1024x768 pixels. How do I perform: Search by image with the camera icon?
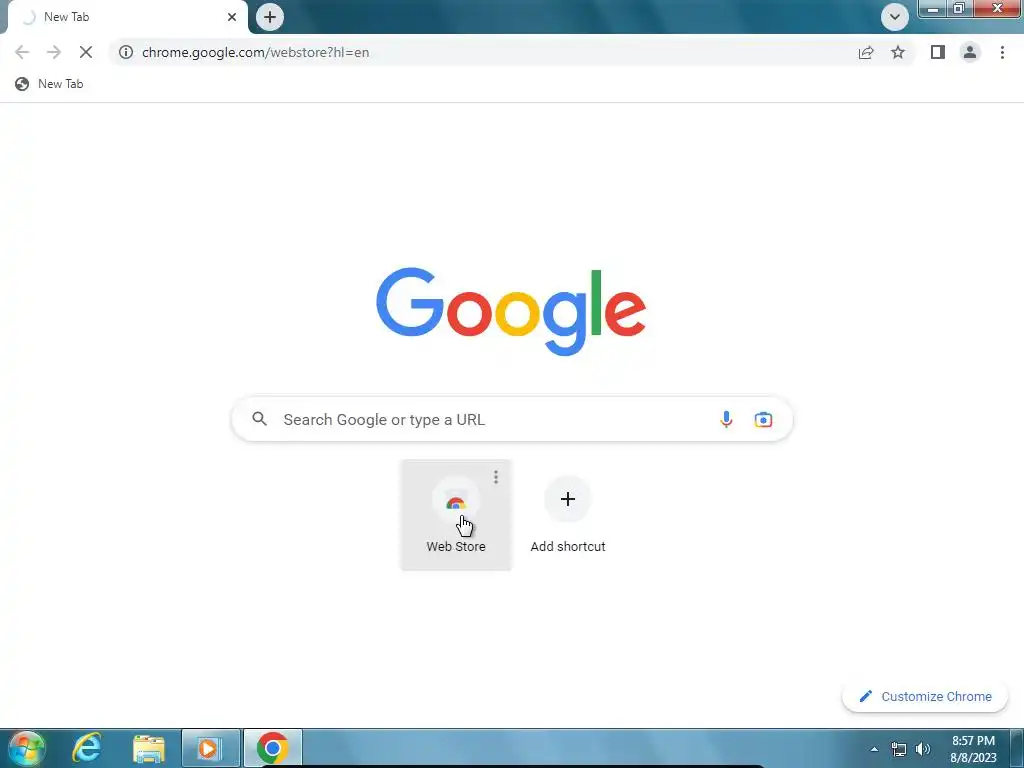click(x=763, y=419)
